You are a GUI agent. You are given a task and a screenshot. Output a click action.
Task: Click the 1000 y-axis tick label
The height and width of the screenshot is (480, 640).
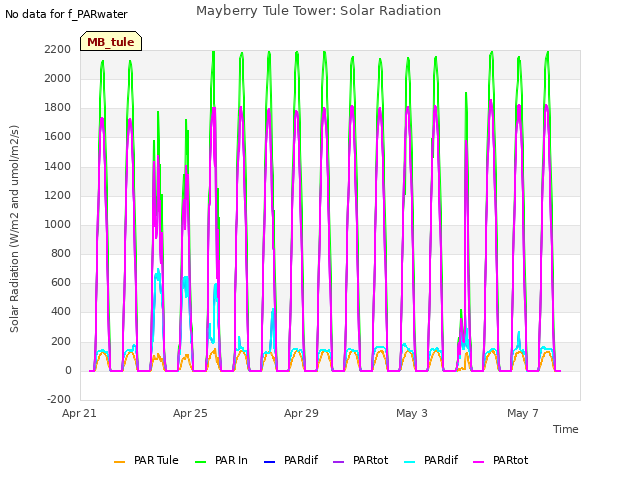pos(58,224)
